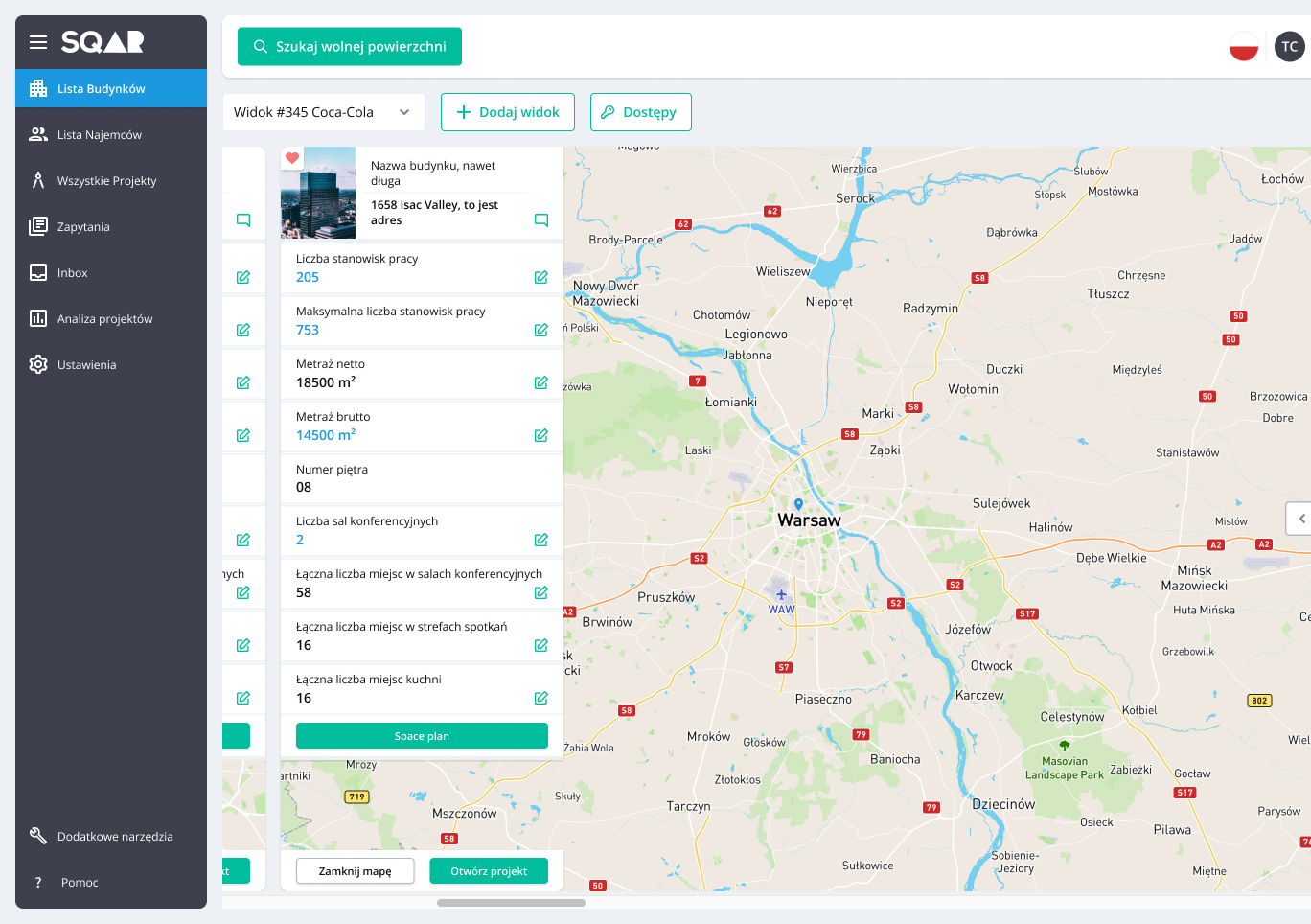Viewport: 1311px width, 924px height.
Task: Open the TC user avatar menu
Action: click(1290, 46)
